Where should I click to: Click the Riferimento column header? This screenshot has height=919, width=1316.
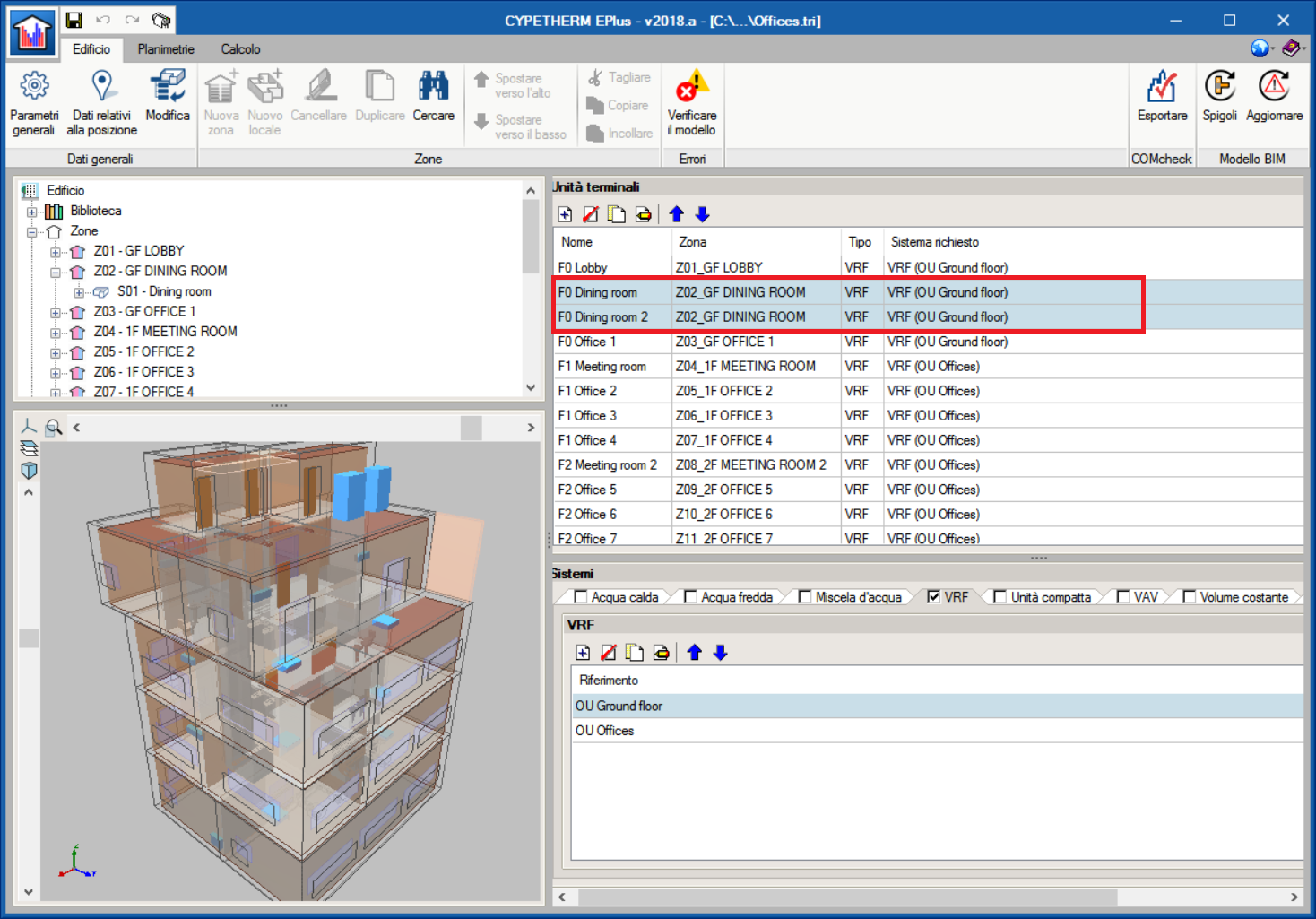pos(938,681)
